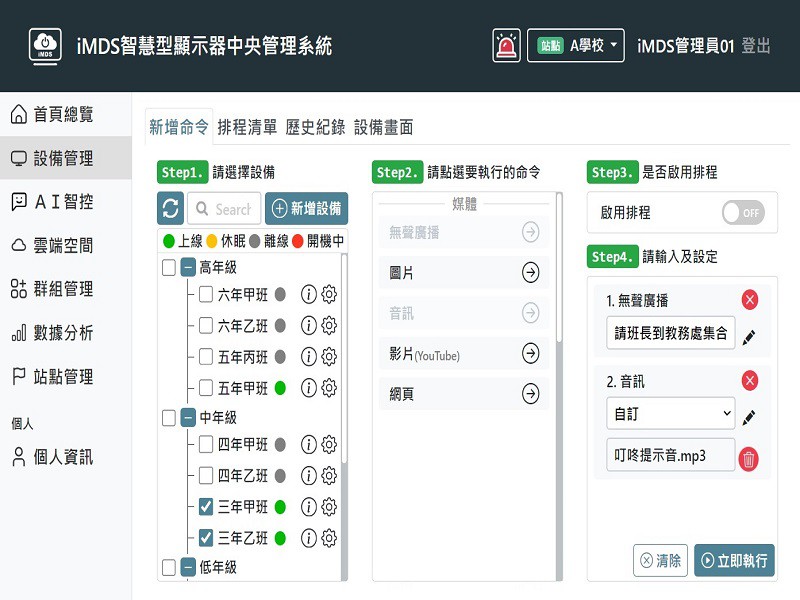Uncheck the 三年甲班 checkbox
The width and height of the screenshot is (800, 600).
click(x=206, y=507)
